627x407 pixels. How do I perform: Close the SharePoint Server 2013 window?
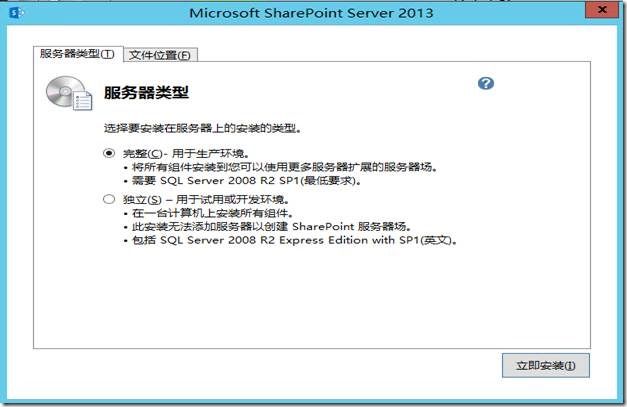(x=602, y=10)
